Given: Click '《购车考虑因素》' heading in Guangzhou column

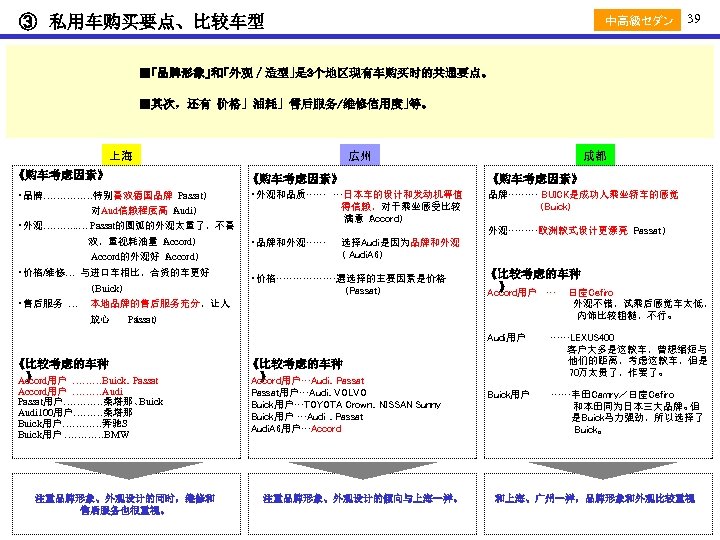Looking at the screenshot, I should (296, 178).
